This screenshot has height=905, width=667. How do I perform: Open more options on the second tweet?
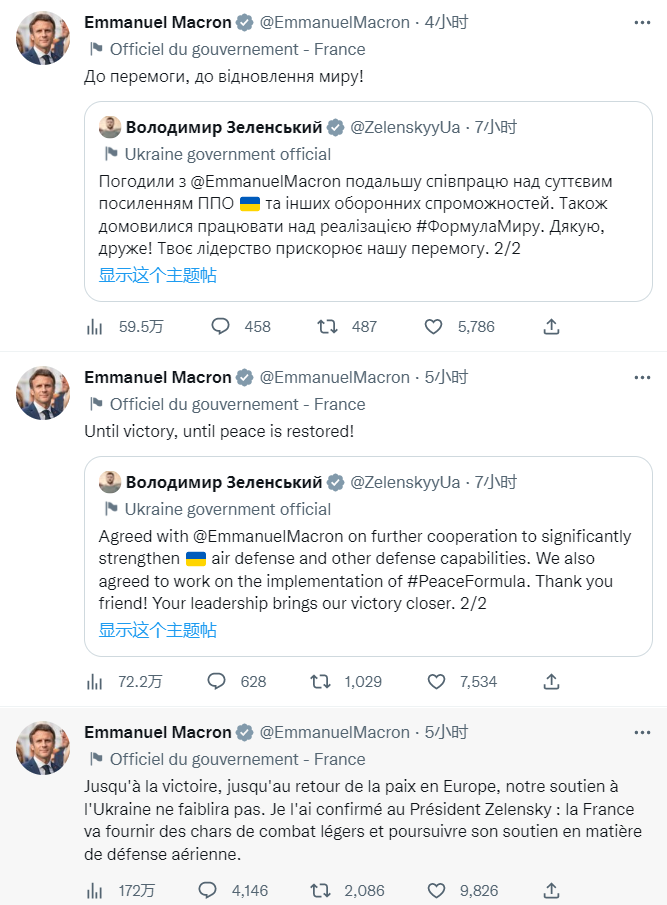click(x=643, y=377)
